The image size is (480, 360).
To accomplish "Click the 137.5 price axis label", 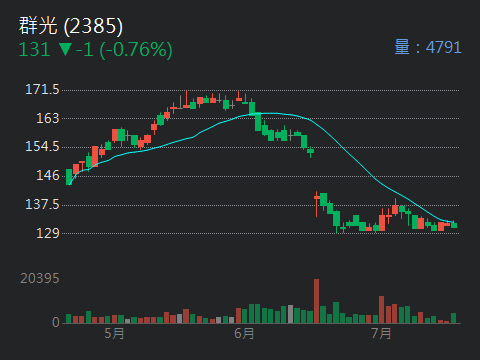I will pos(42,204).
